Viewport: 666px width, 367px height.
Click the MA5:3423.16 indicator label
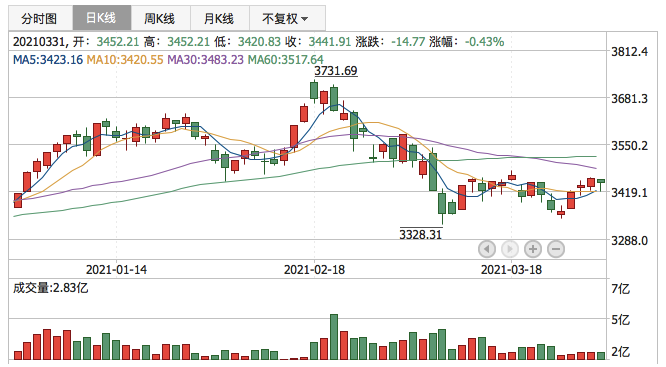click(48, 59)
